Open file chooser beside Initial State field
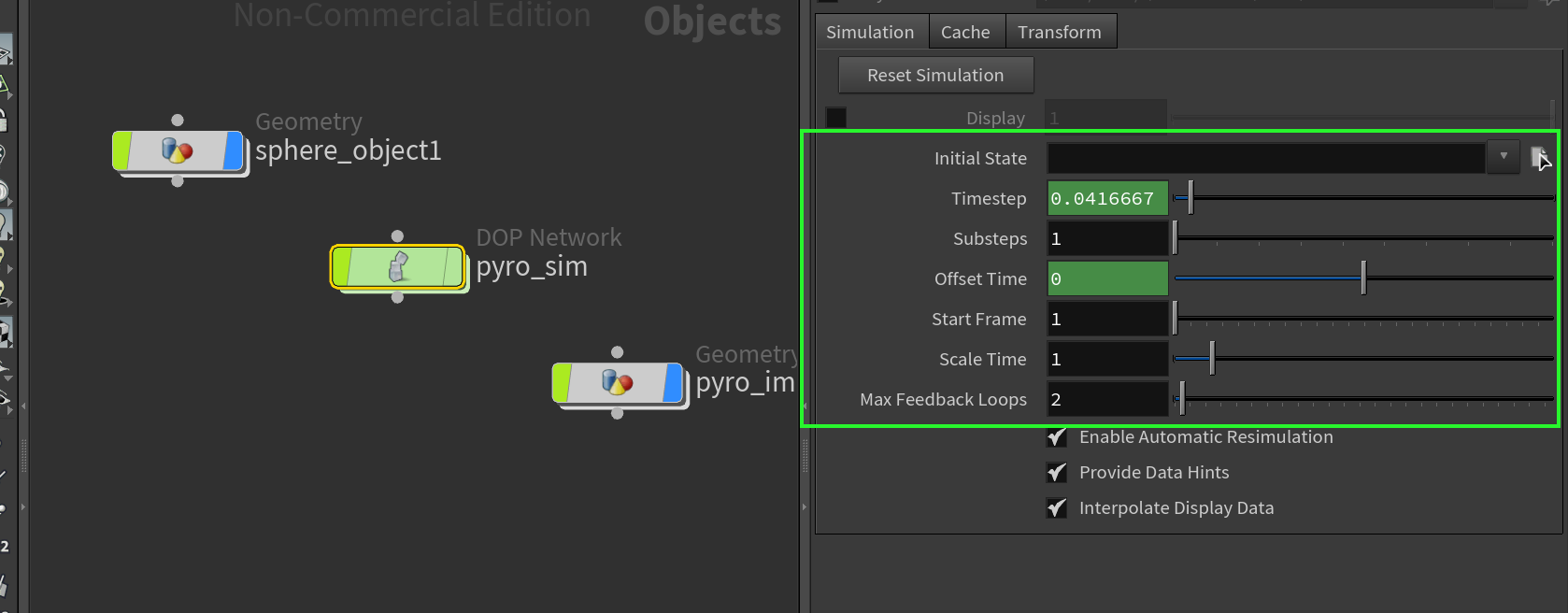 [x=1539, y=158]
